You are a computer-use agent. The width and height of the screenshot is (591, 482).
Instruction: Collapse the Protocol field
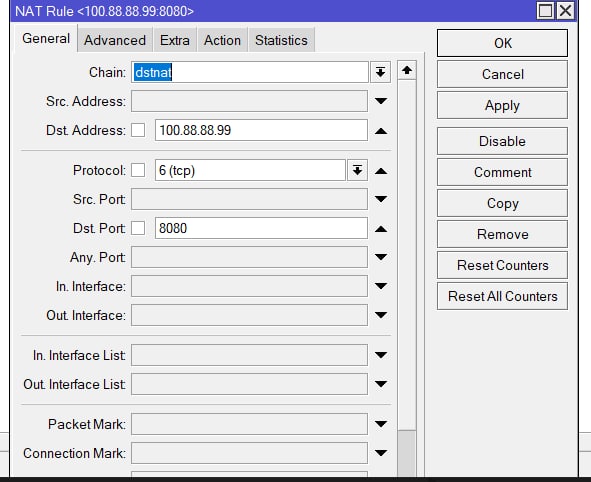[381, 171]
